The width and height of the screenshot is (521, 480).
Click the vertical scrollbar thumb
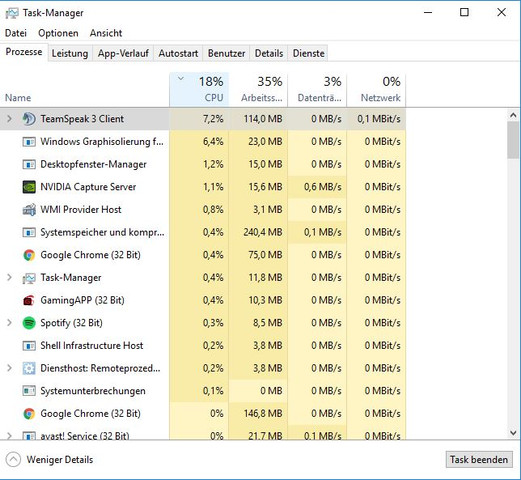coord(513,140)
